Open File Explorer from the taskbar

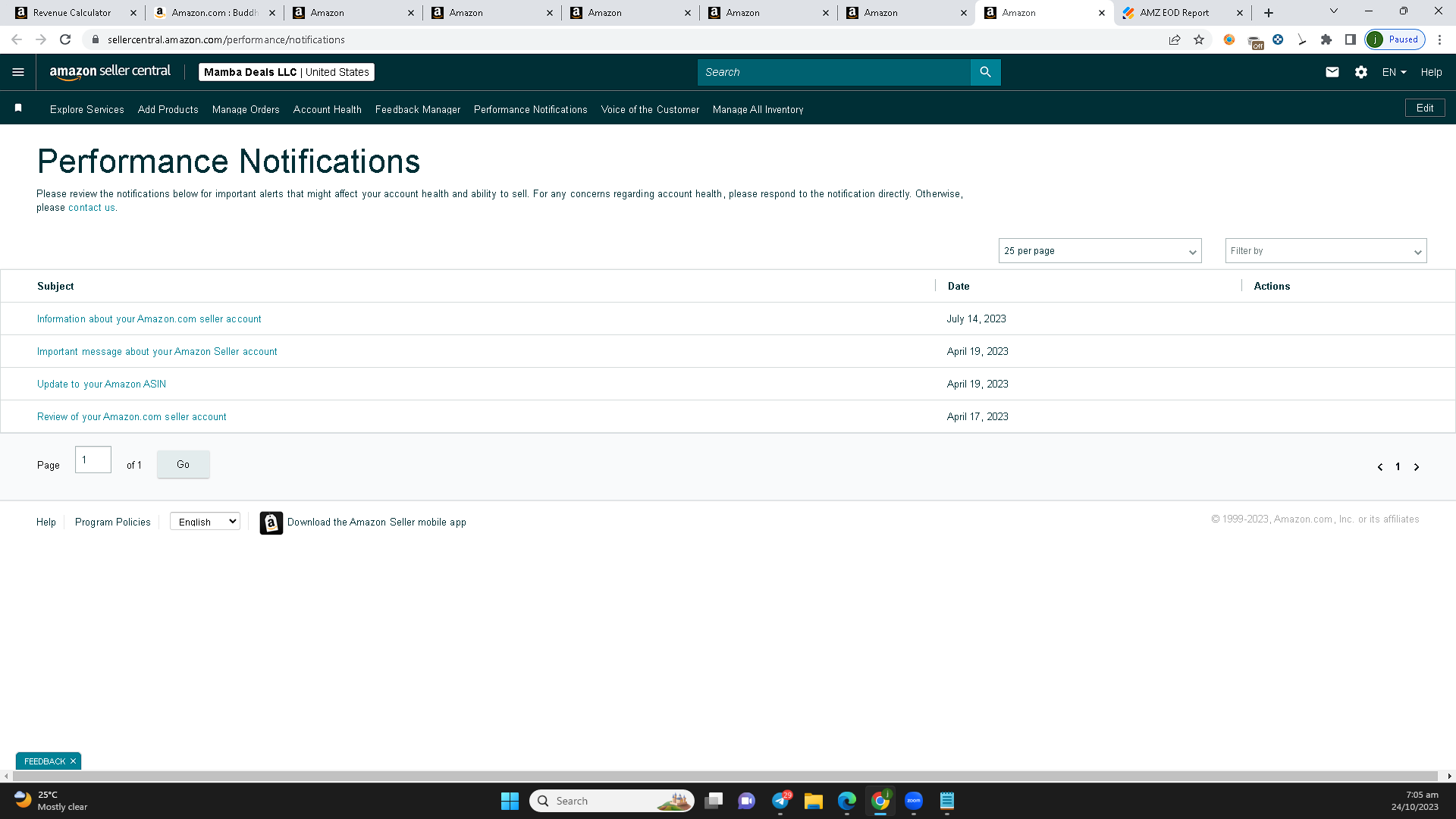click(814, 801)
